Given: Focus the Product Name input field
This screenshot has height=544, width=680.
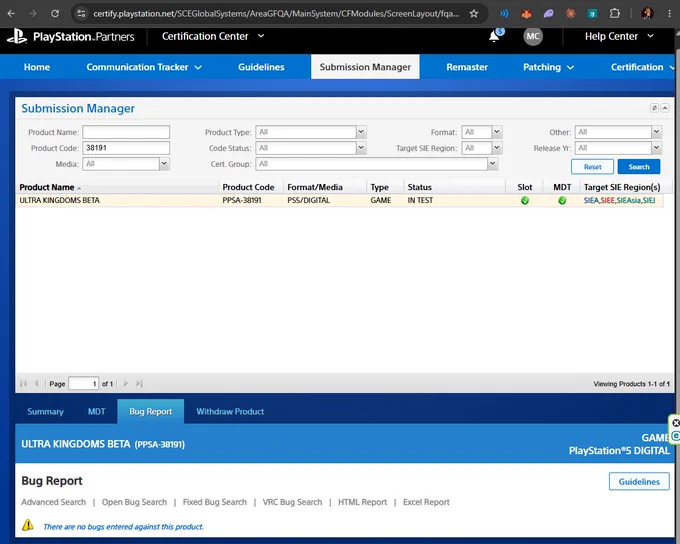Looking at the screenshot, I should (x=126, y=132).
